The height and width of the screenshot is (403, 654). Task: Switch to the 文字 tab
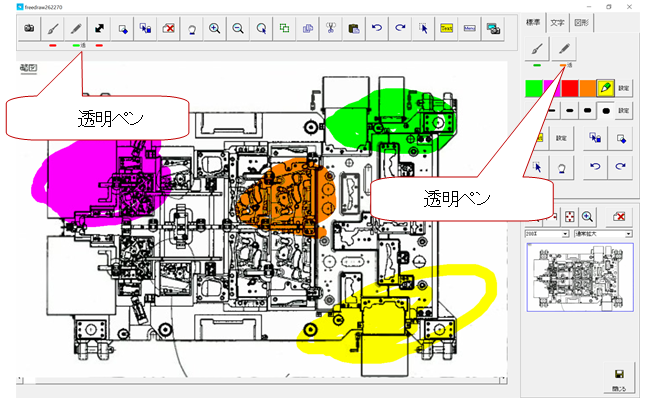560,20
